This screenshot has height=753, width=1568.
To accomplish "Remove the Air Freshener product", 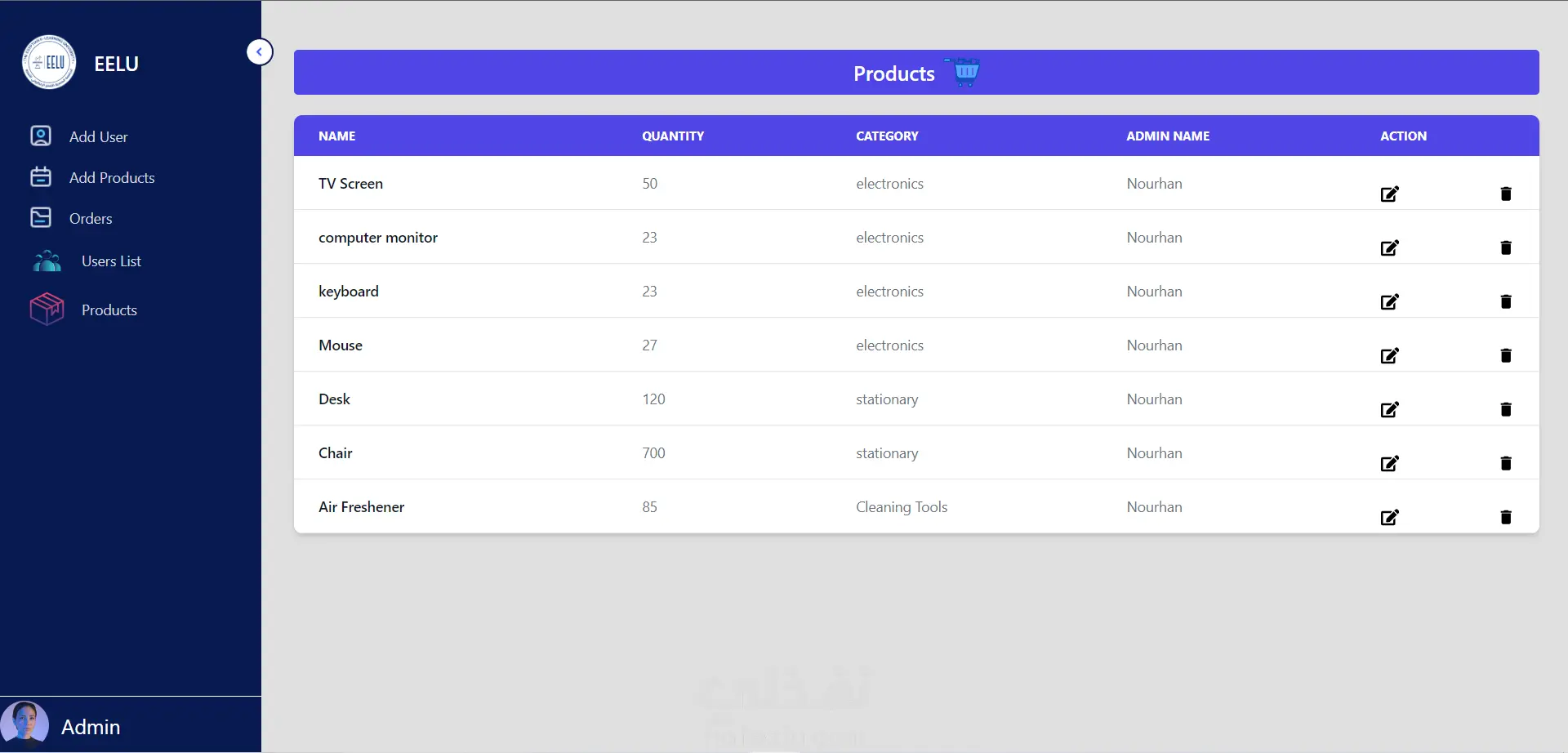I will tap(1506, 517).
